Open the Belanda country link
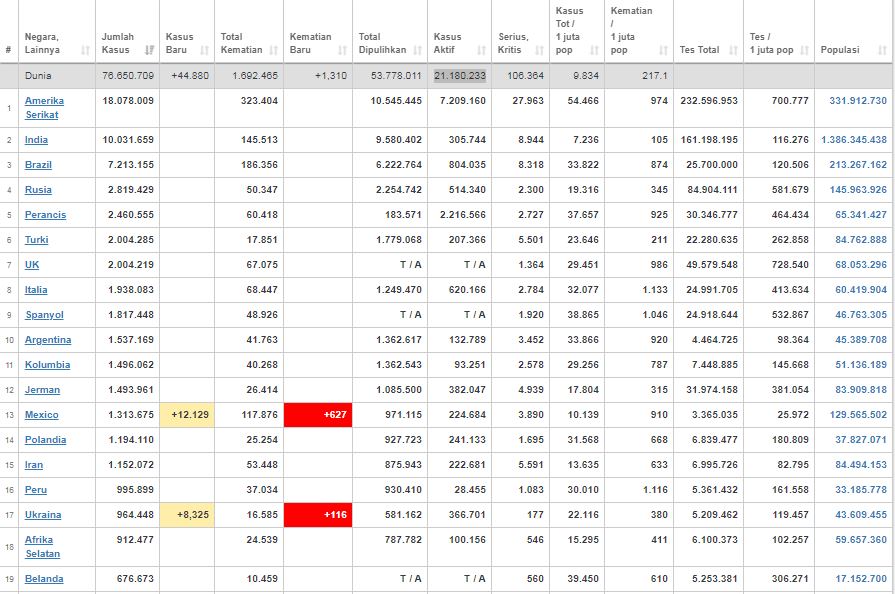This screenshot has height=594, width=895. (x=44, y=579)
